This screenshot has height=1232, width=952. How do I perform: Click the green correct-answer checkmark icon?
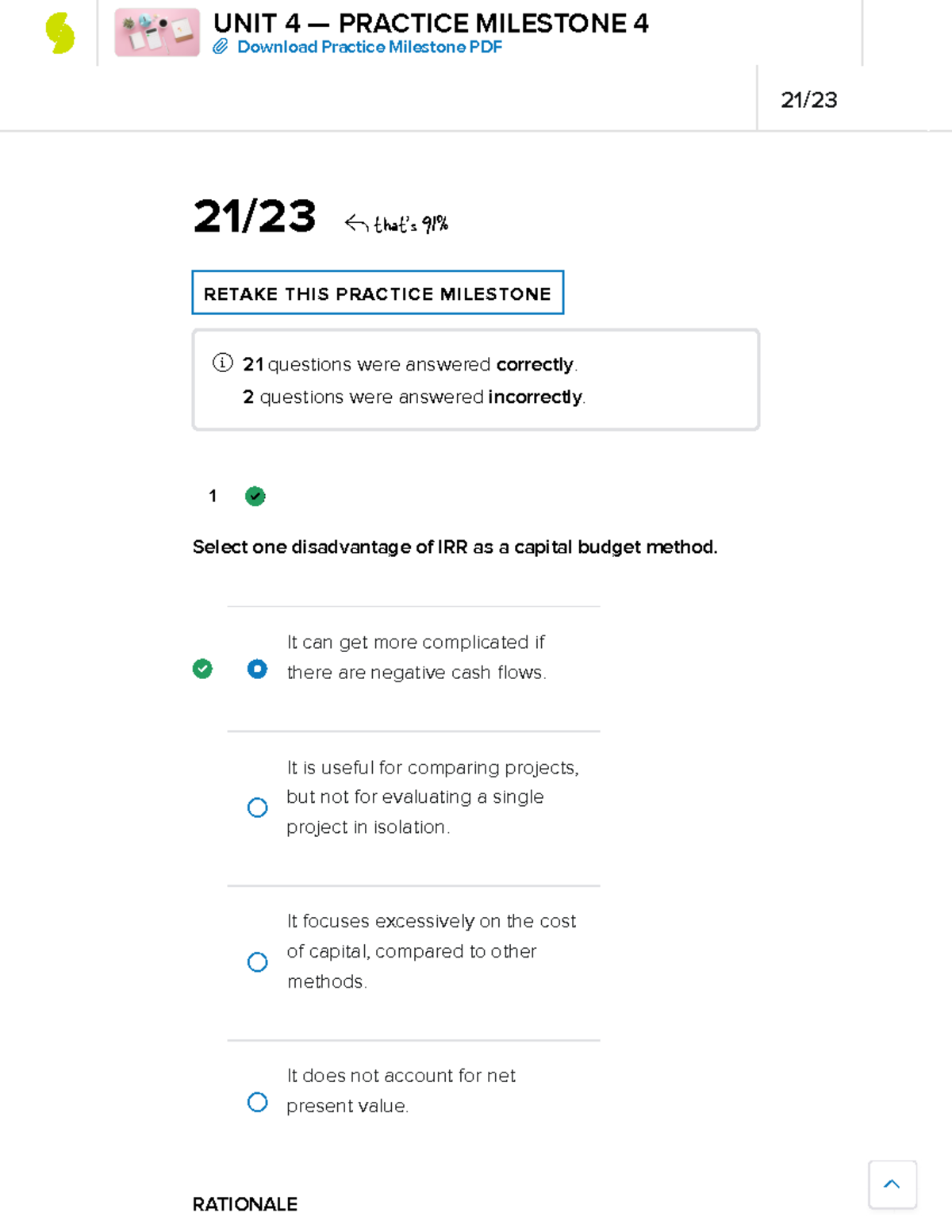203,670
